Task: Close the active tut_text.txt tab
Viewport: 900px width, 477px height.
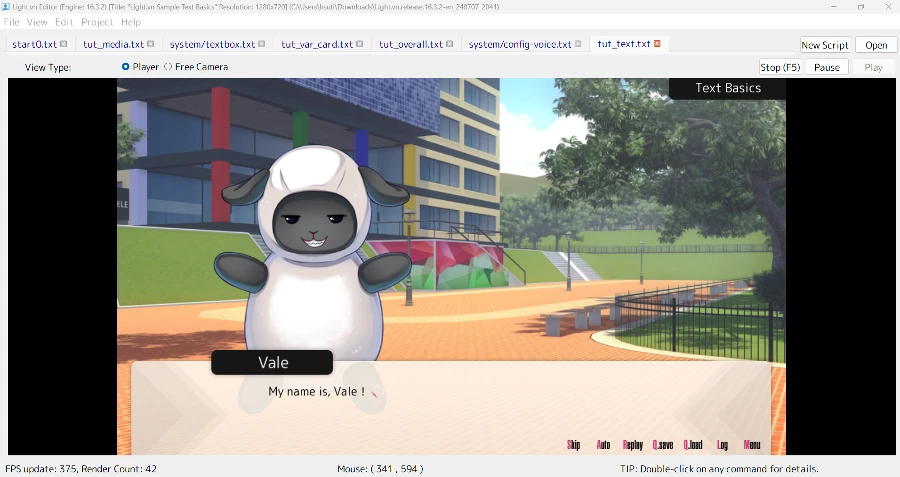Action: tap(658, 44)
